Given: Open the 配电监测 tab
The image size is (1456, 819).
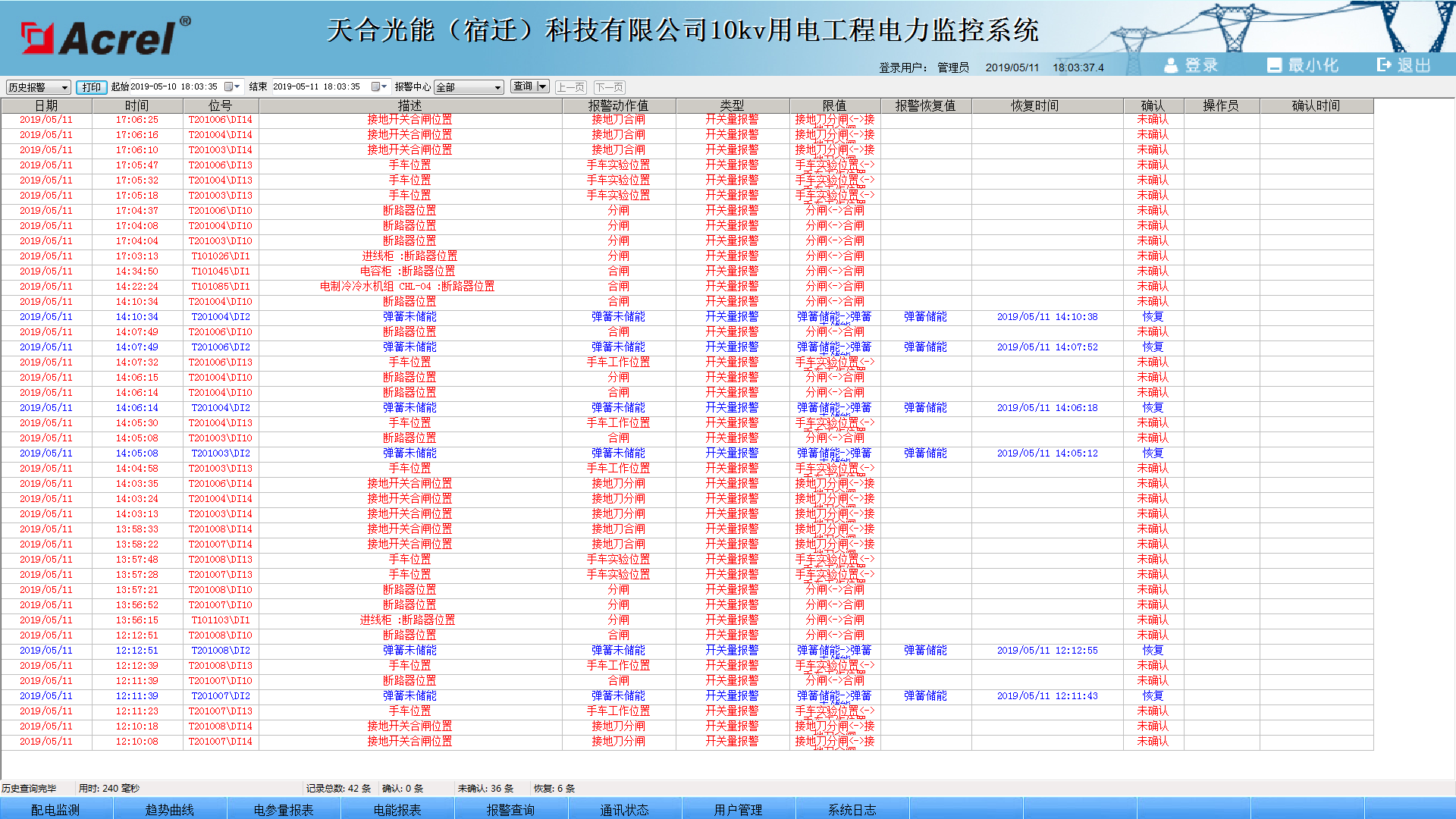Looking at the screenshot, I should [56, 809].
